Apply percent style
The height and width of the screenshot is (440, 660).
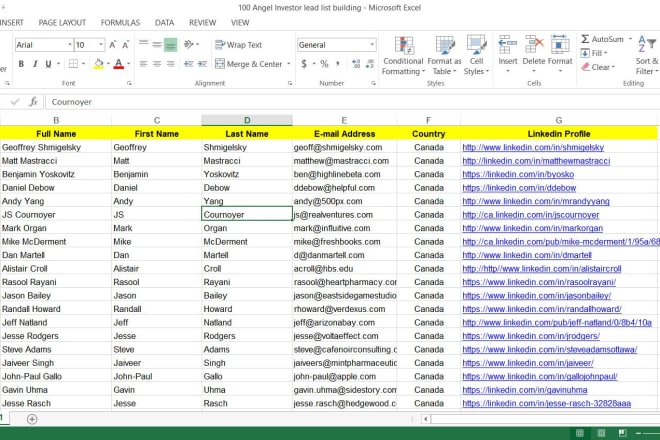pyautogui.click(x=324, y=64)
